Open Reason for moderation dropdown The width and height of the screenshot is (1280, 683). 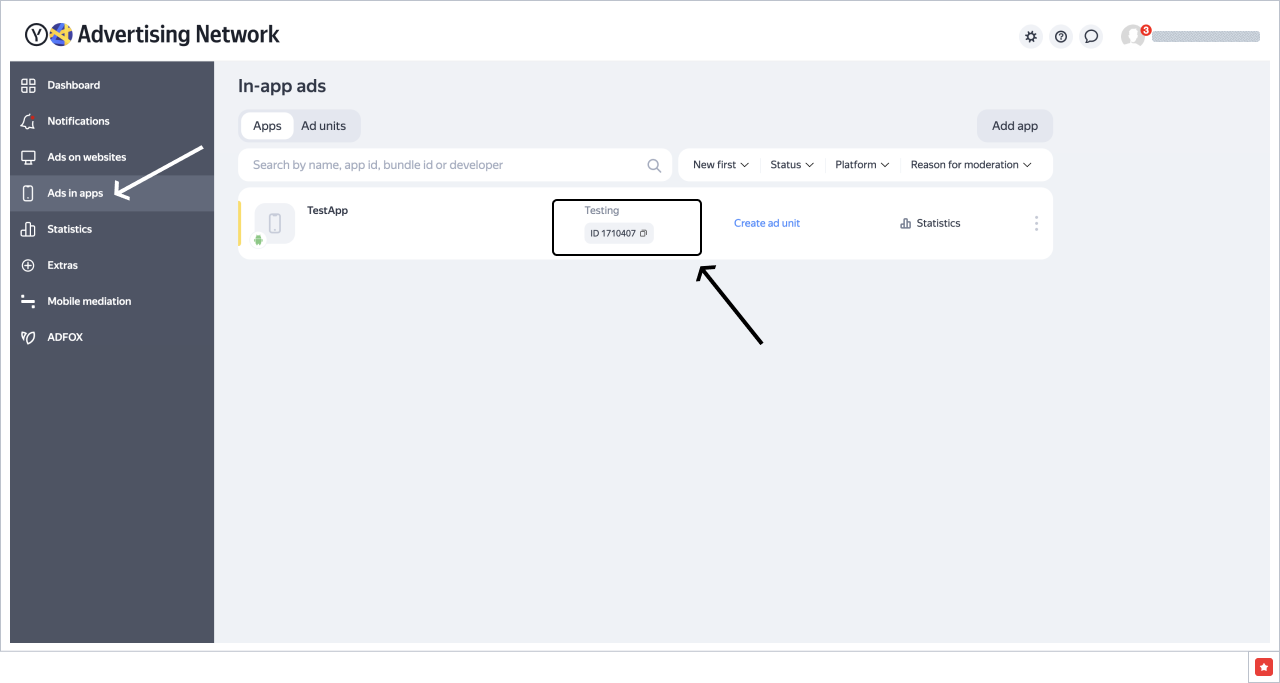pyautogui.click(x=970, y=165)
